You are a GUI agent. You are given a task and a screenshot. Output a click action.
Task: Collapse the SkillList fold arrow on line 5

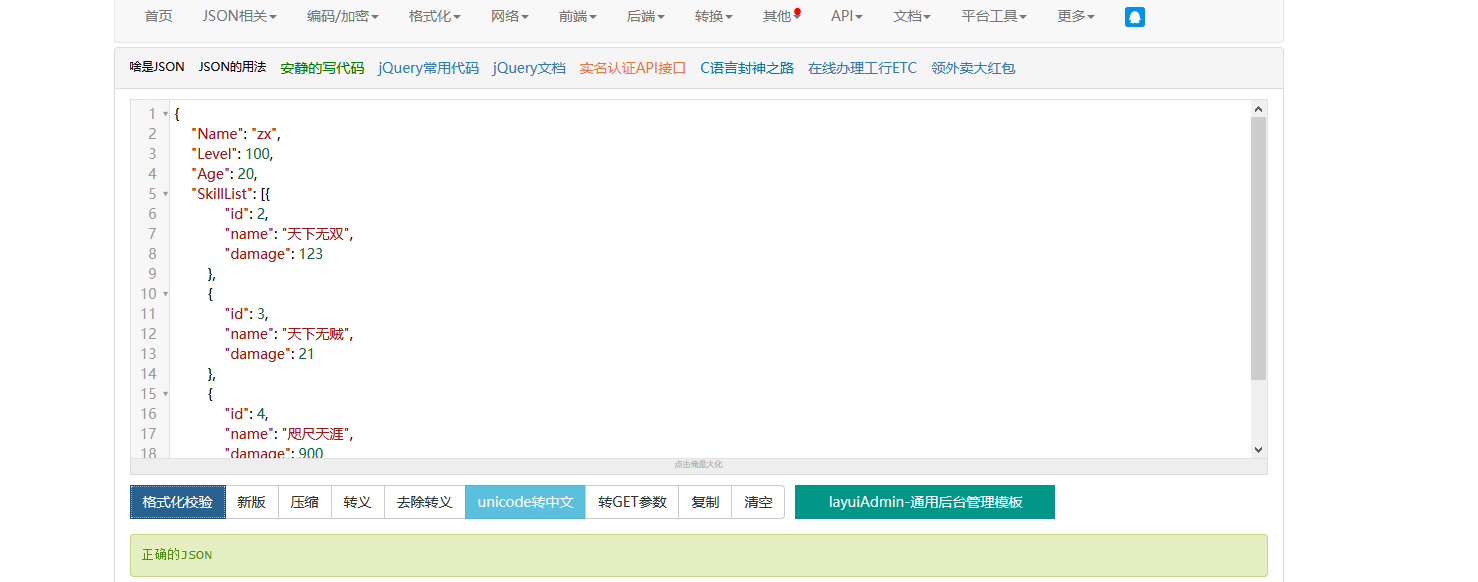(165, 194)
